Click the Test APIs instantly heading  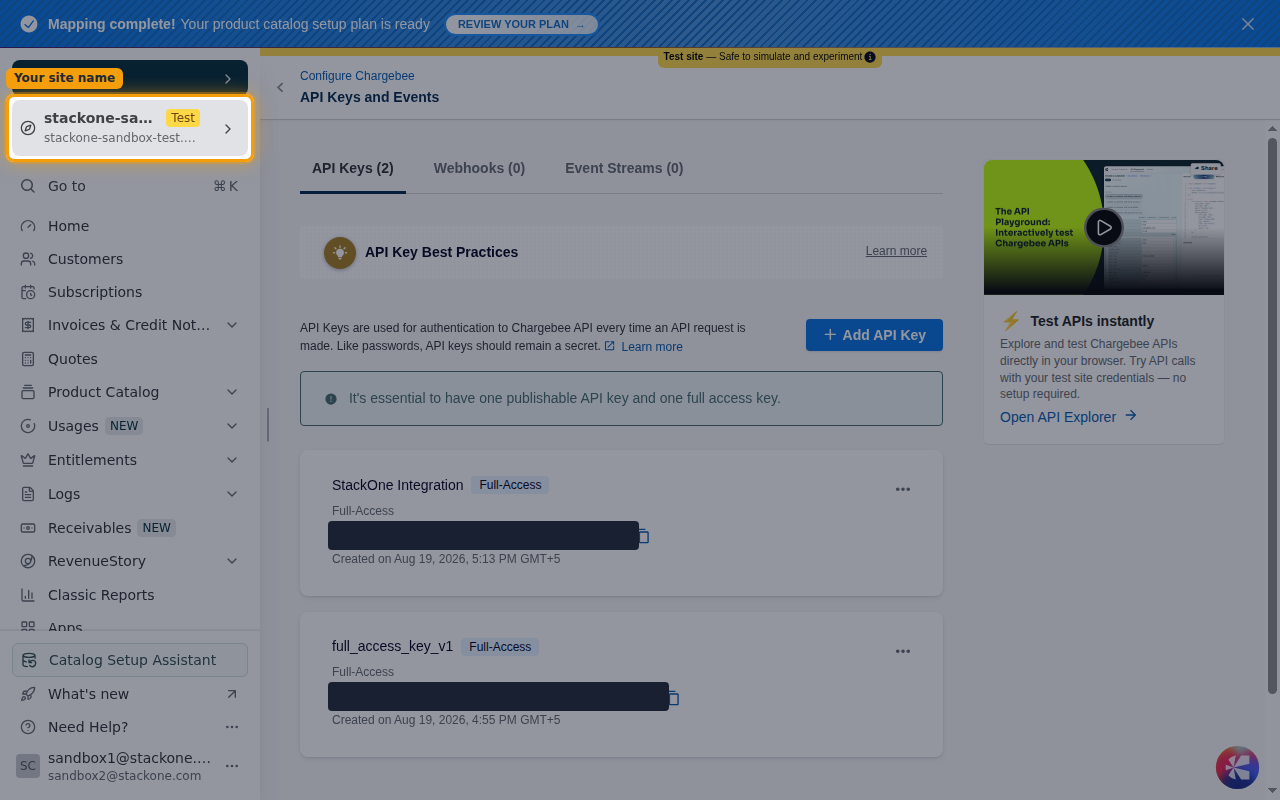pyautogui.click(x=1092, y=321)
